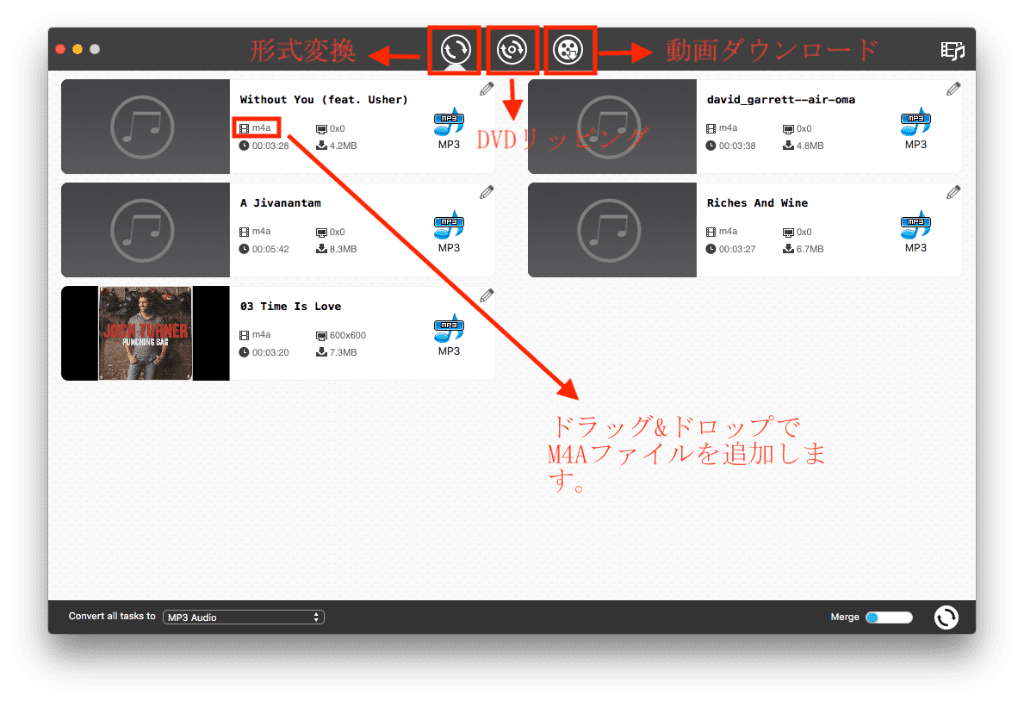Image resolution: width=1024 pixels, height=702 pixels.
Task: Click the edit pencil for Without You
Action: (x=486, y=89)
